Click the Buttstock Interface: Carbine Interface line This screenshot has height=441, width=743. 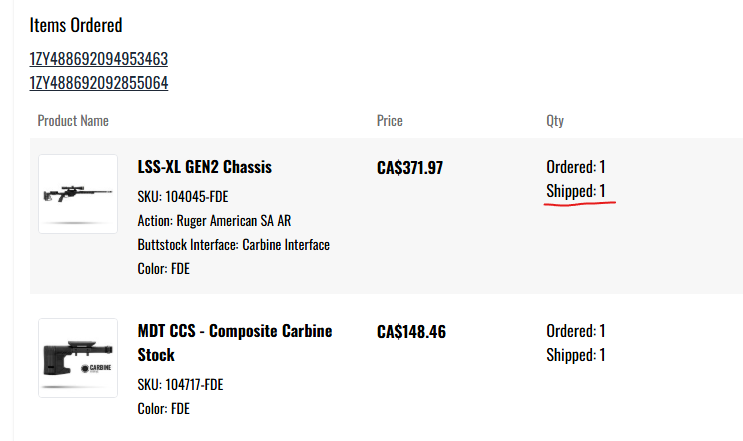(x=233, y=244)
